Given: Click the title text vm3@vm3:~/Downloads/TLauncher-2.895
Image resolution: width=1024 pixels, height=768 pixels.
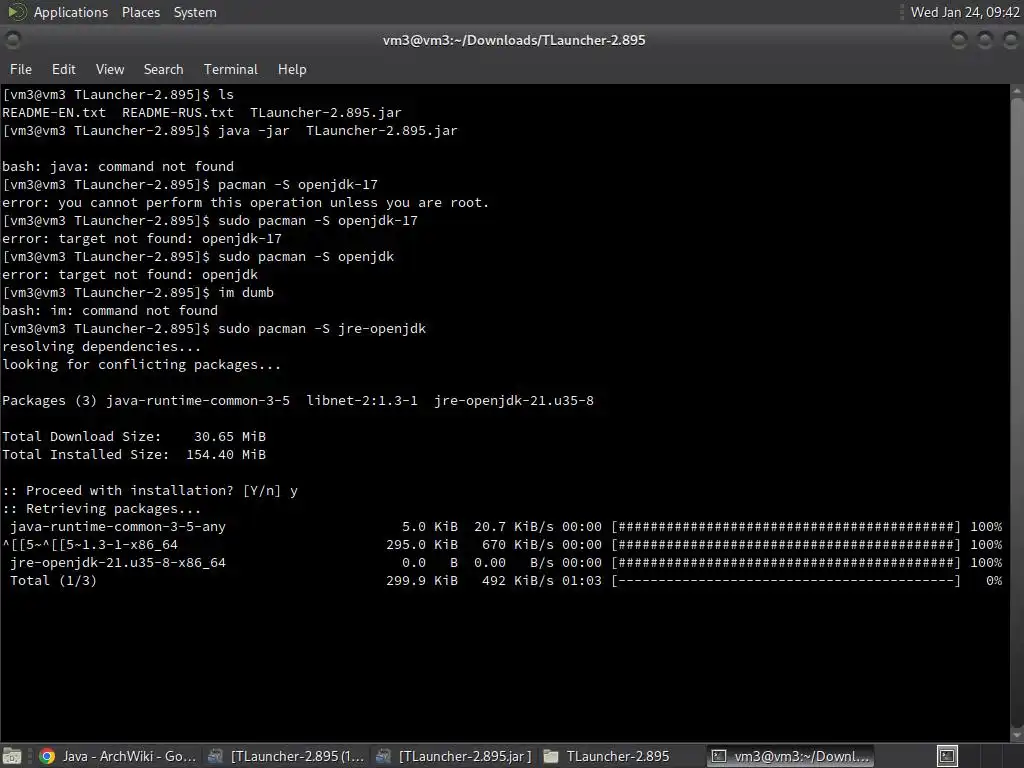Looking at the screenshot, I should [x=514, y=40].
